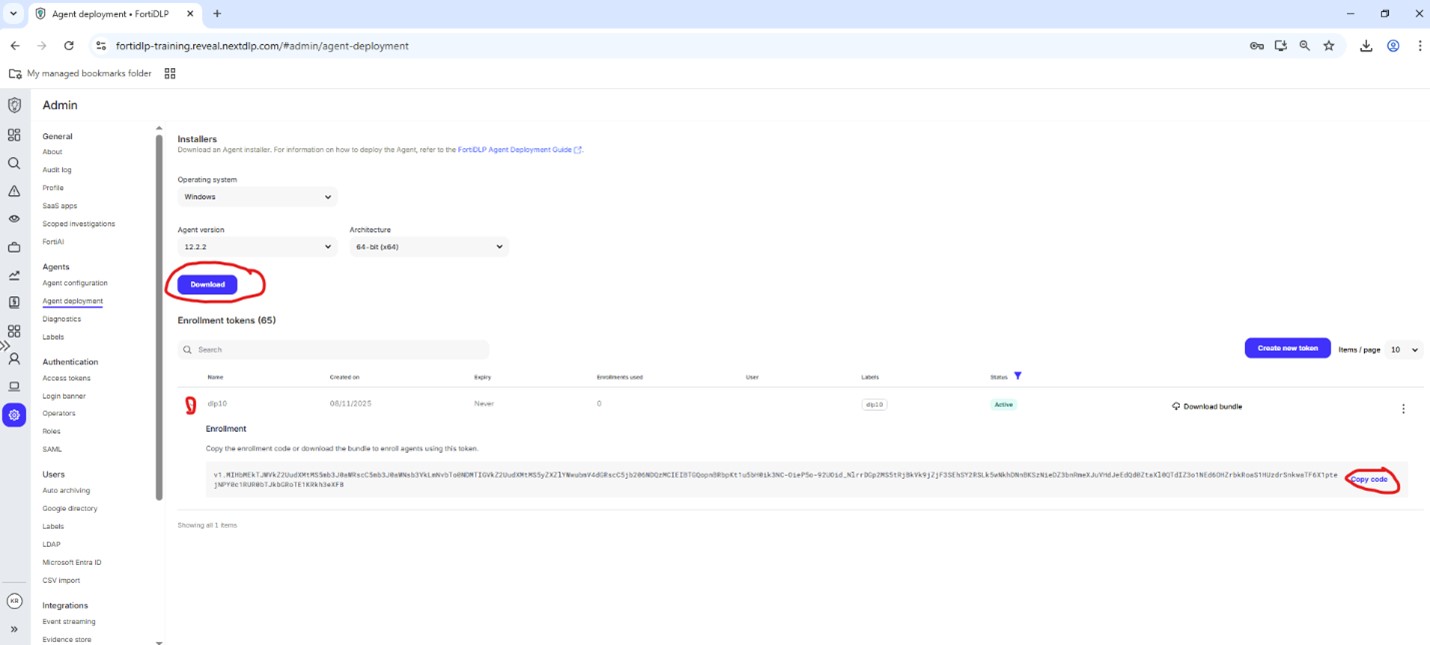
Task: Click the Create new token button
Action: (1288, 348)
